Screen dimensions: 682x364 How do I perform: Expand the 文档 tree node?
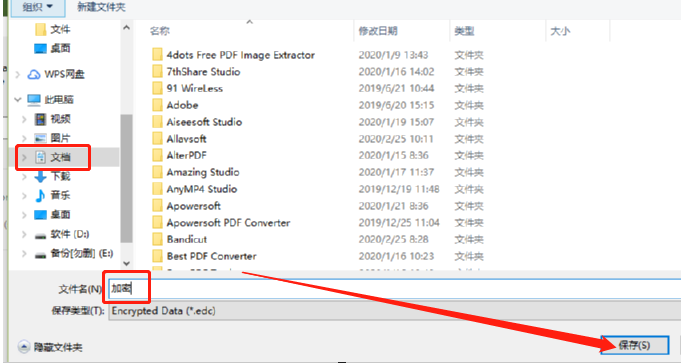tap(24, 157)
